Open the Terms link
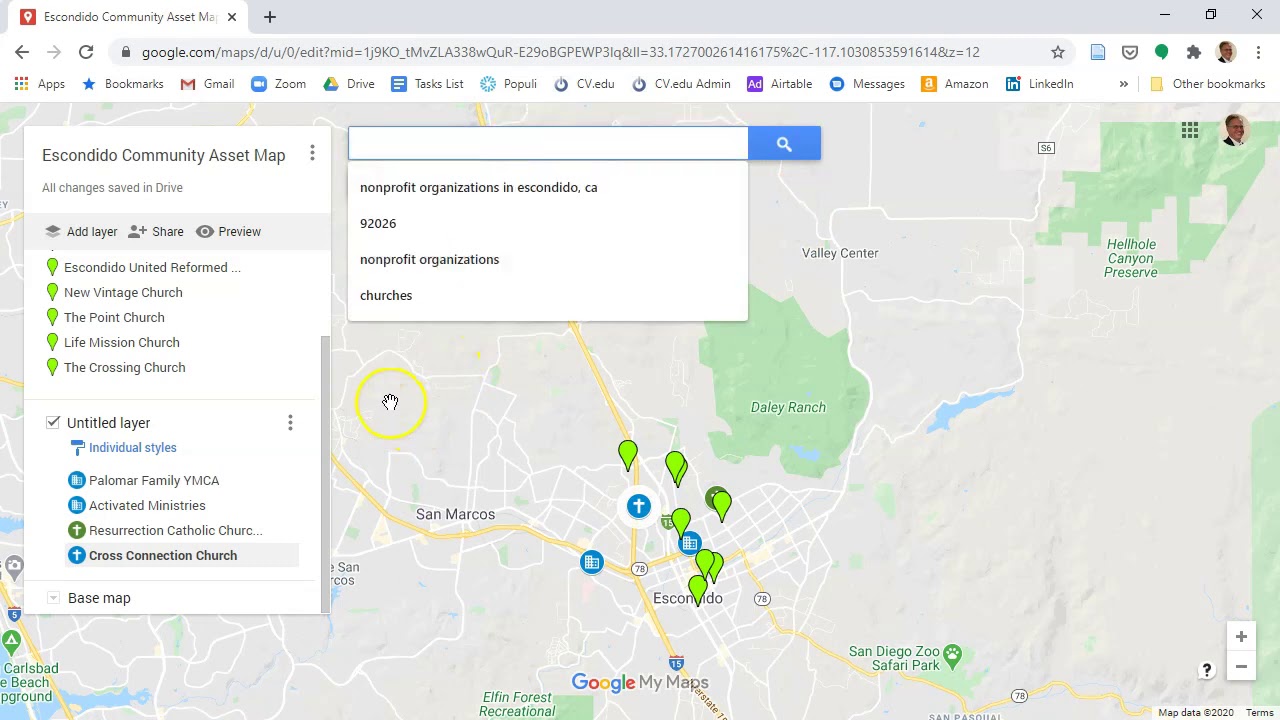 [x=1259, y=713]
